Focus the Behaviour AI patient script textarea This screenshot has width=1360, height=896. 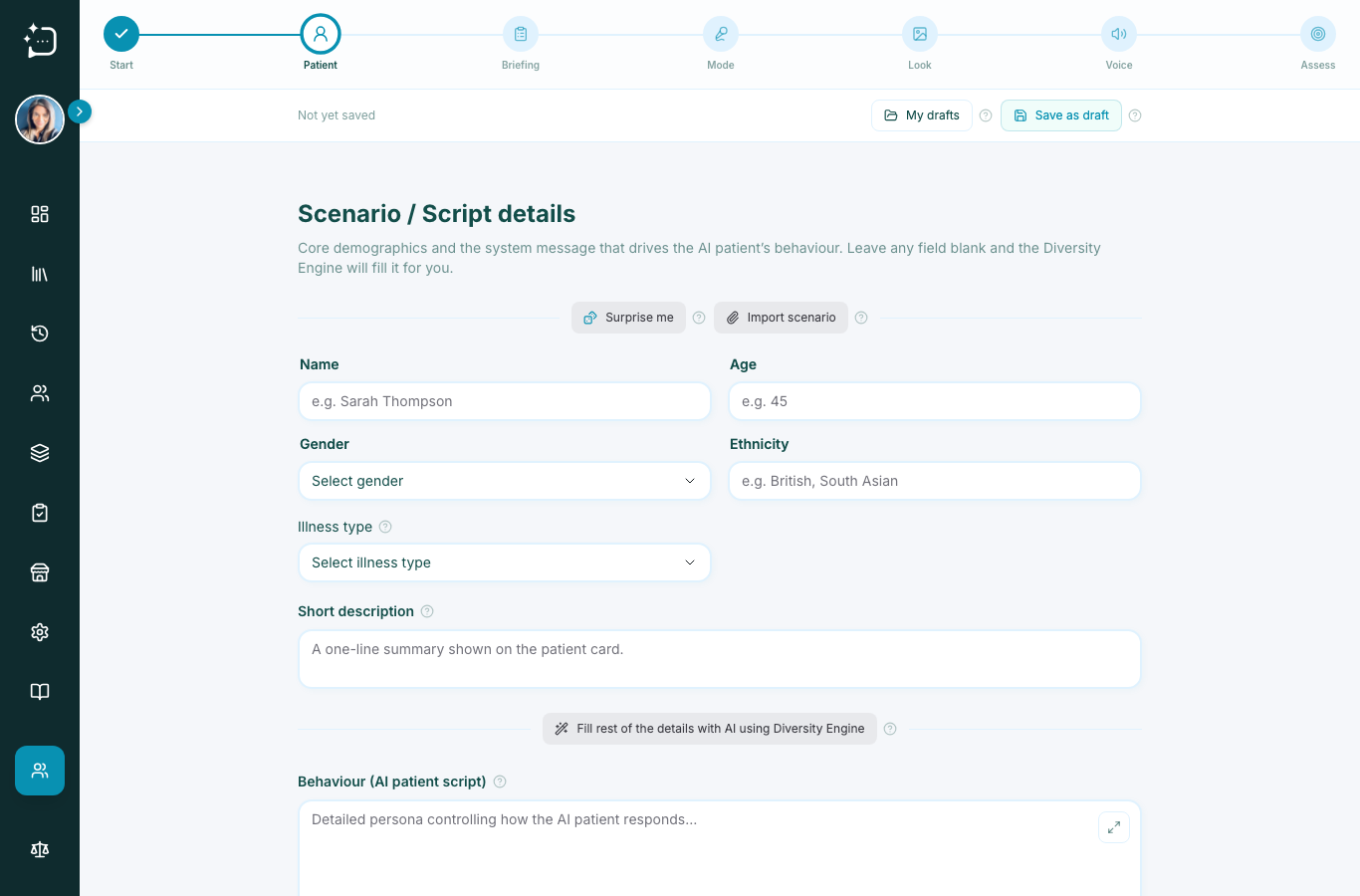(x=720, y=849)
